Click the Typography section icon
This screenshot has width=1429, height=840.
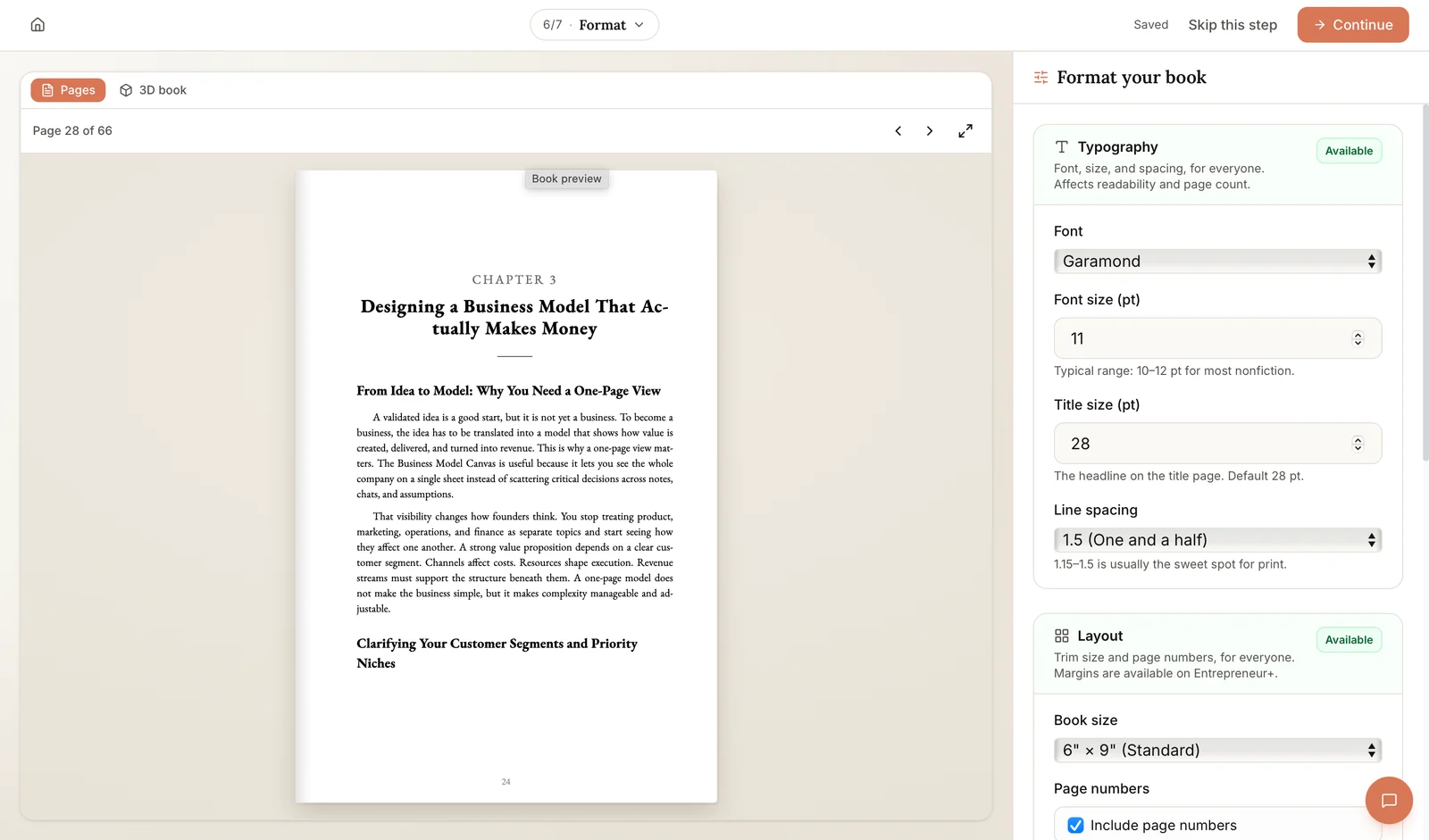click(x=1061, y=147)
